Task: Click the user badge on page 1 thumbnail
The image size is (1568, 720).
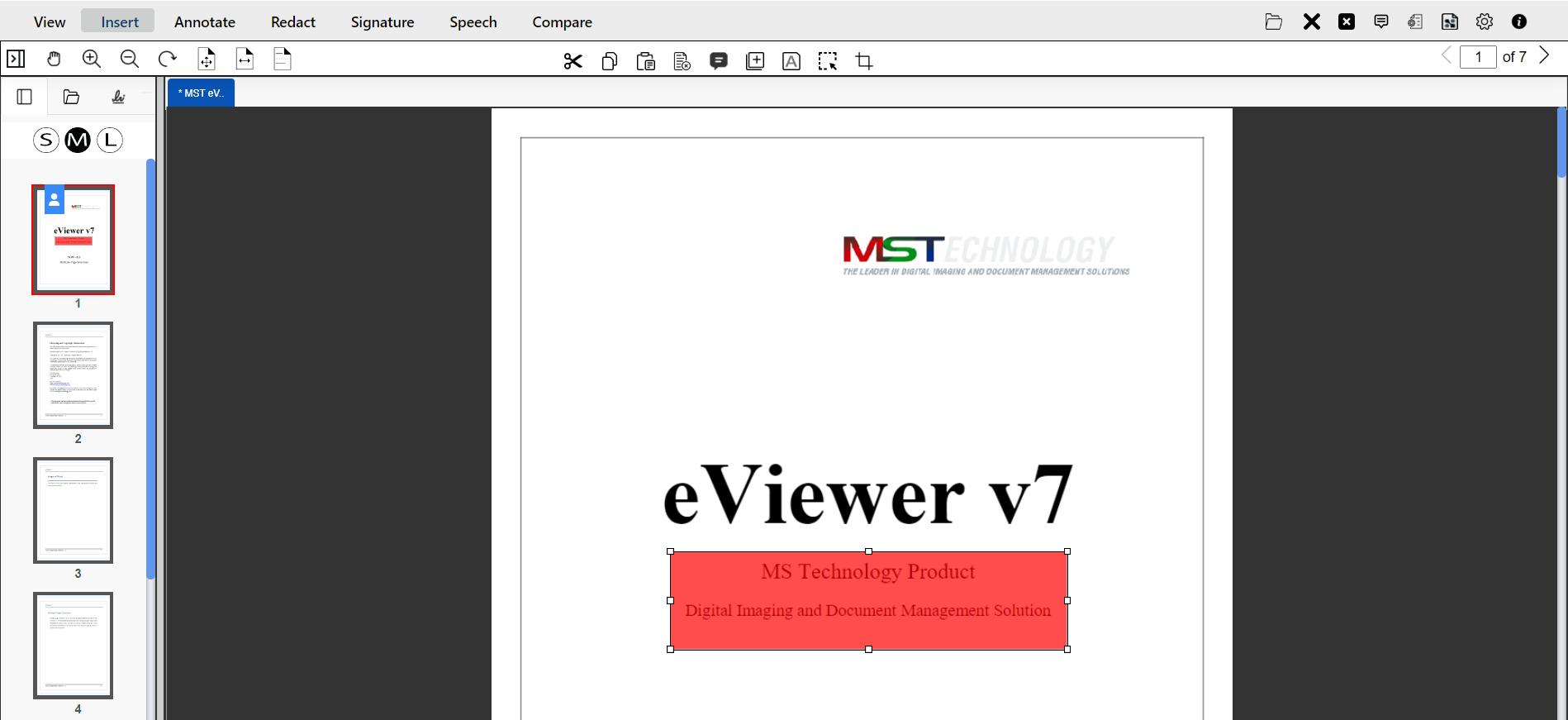Action: click(x=55, y=199)
